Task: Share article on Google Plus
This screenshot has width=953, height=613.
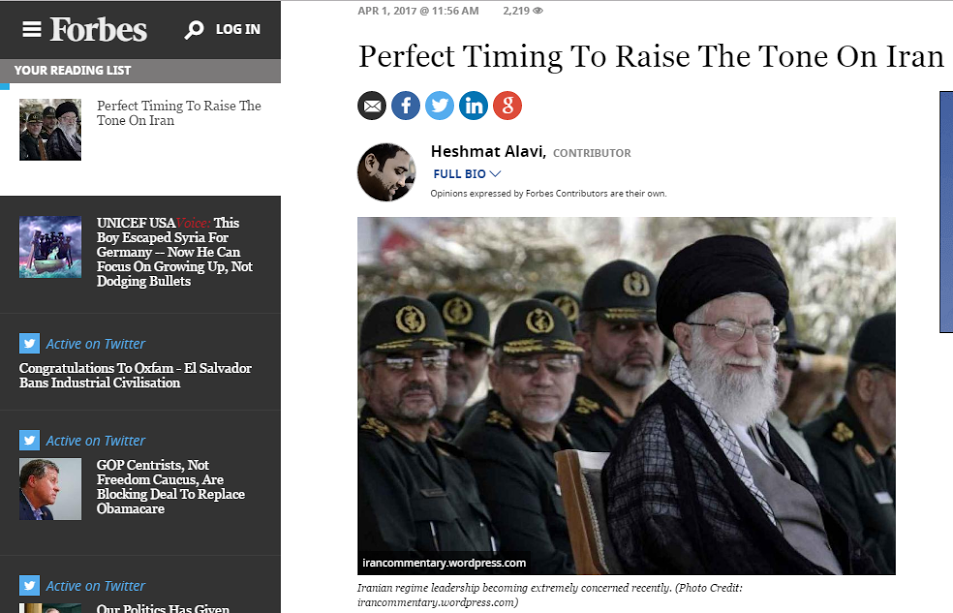Action: [507, 106]
